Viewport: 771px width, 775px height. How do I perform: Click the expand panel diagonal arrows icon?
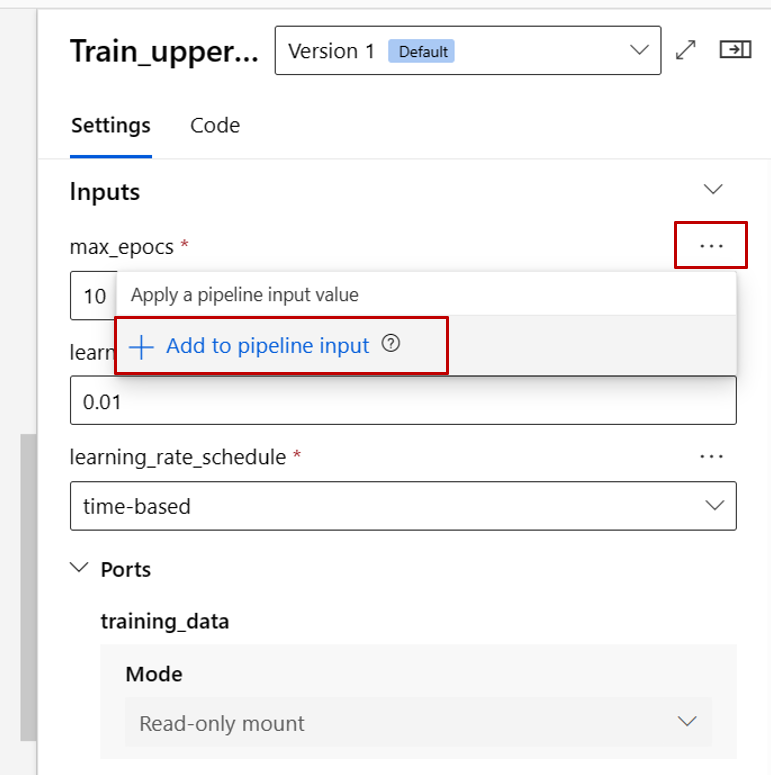coord(685,50)
